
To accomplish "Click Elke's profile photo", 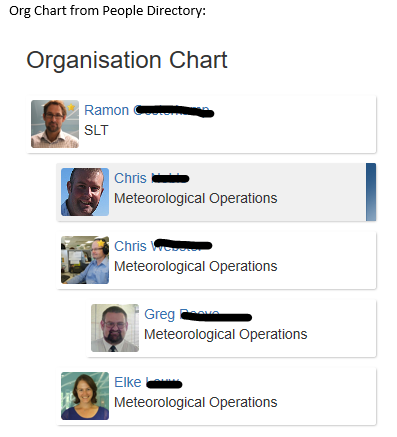I will coord(85,396).
